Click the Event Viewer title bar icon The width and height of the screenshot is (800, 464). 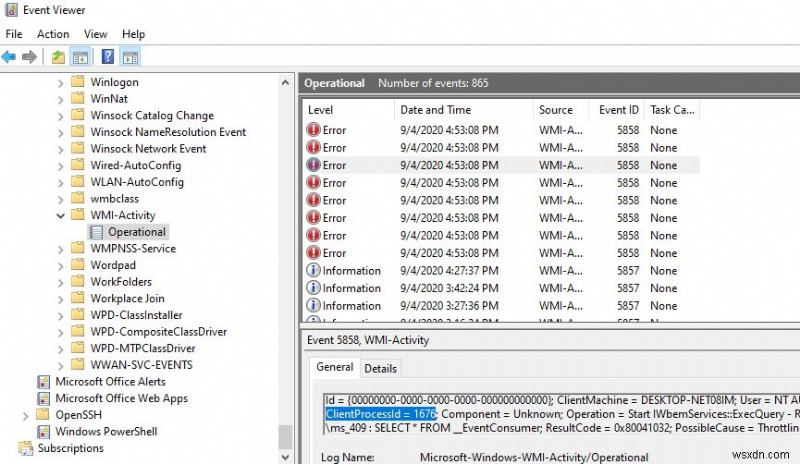pos(11,10)
